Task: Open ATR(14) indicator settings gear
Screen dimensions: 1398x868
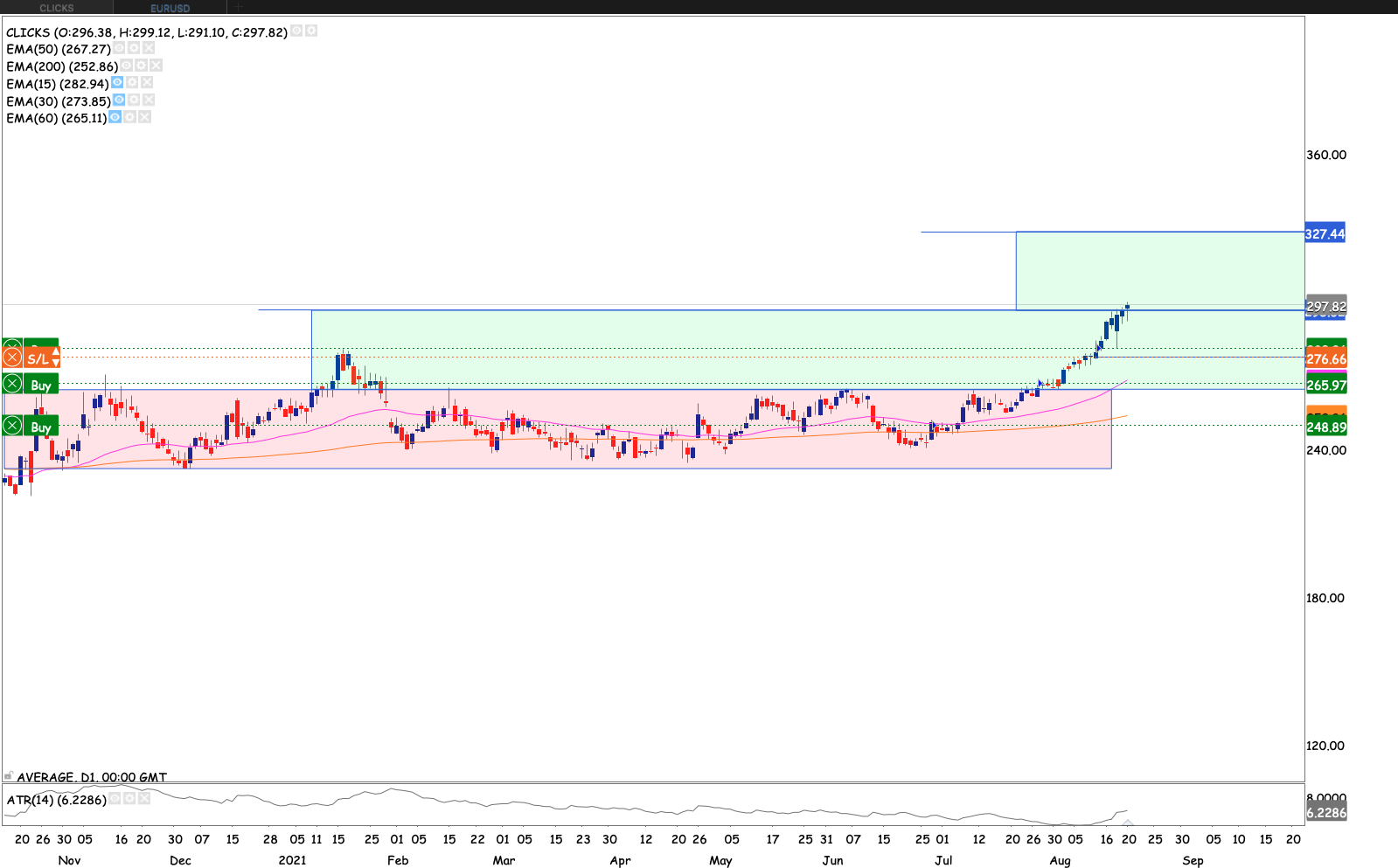Action: click(129, 798)
